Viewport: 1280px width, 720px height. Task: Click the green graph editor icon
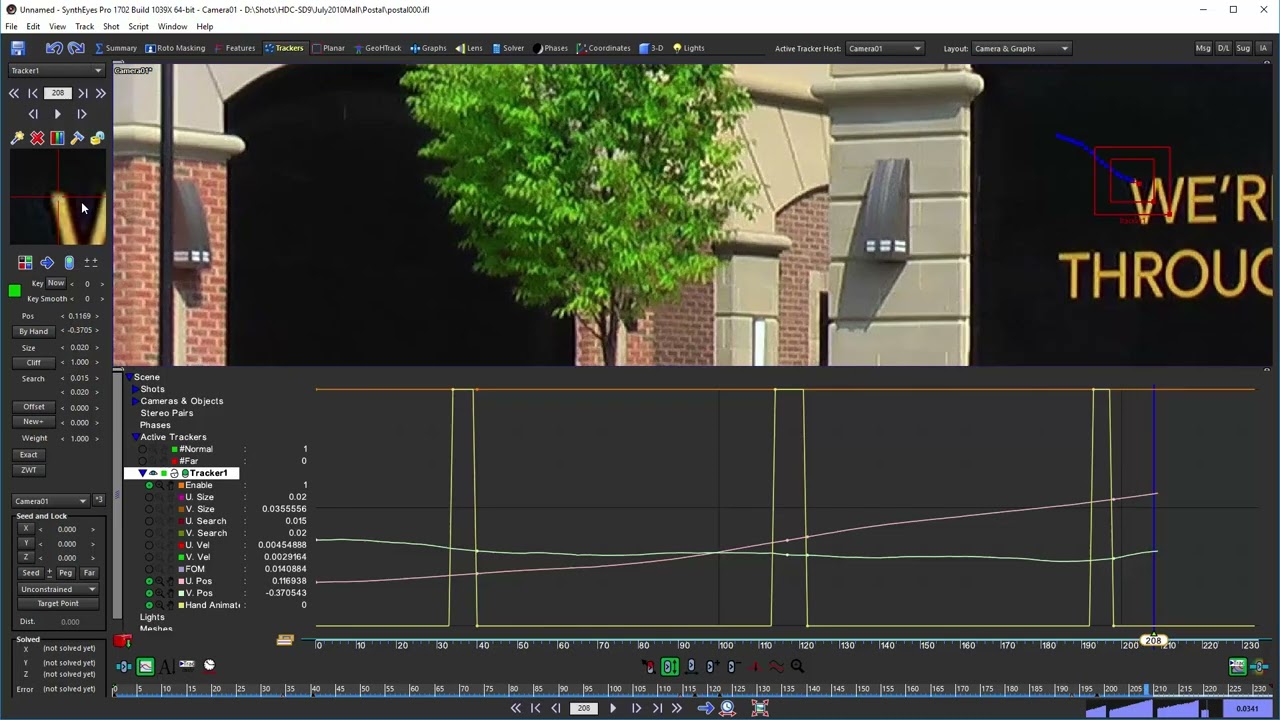point(145,666)
